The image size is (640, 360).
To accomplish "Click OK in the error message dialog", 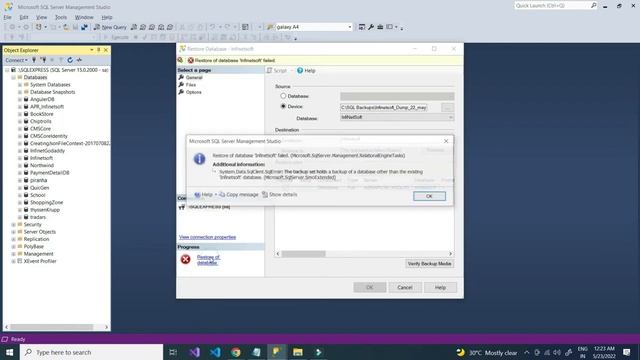I will click(x=429, y=196).
